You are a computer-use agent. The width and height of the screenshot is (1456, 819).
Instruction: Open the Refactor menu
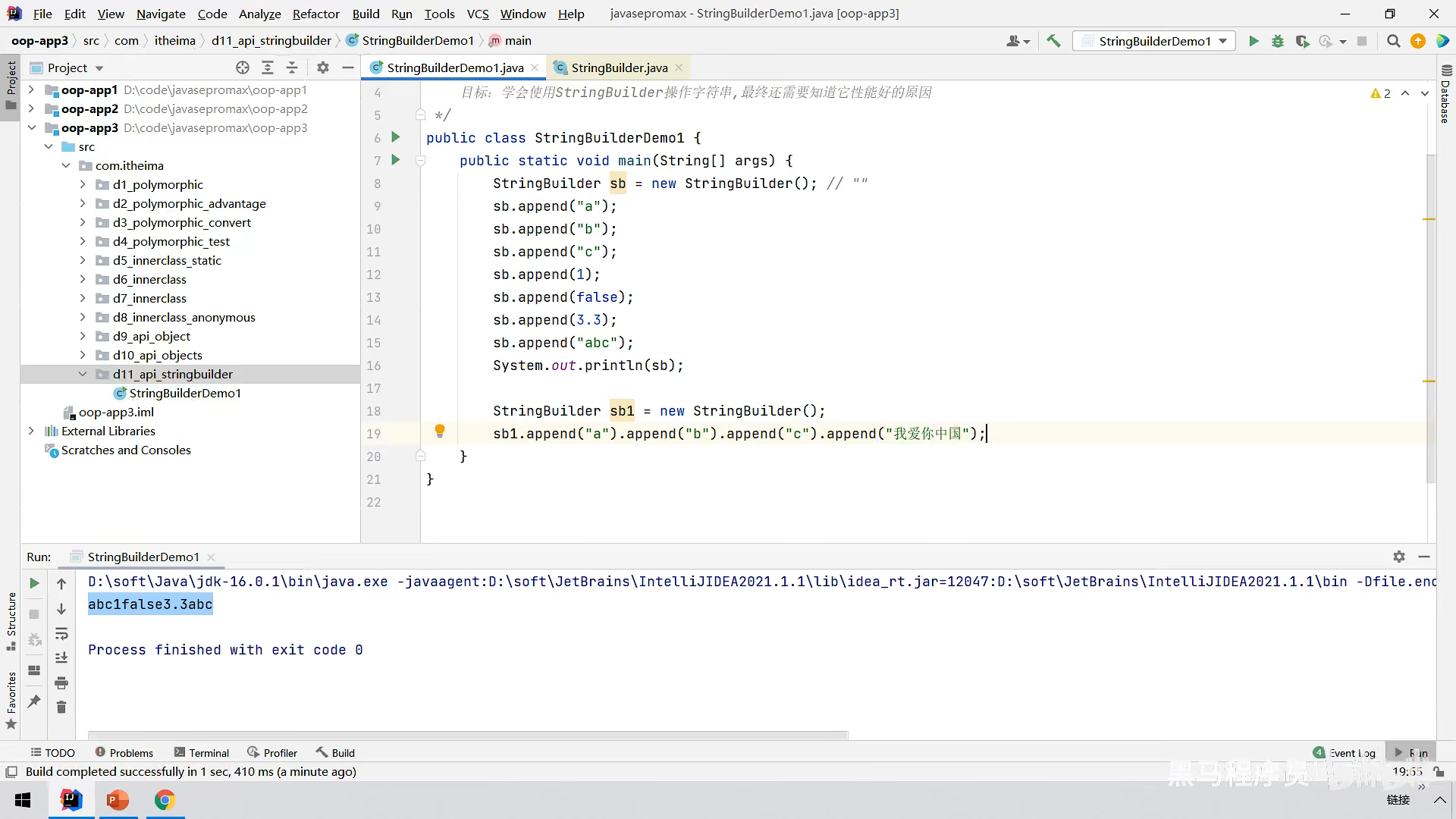pos(315,14)
